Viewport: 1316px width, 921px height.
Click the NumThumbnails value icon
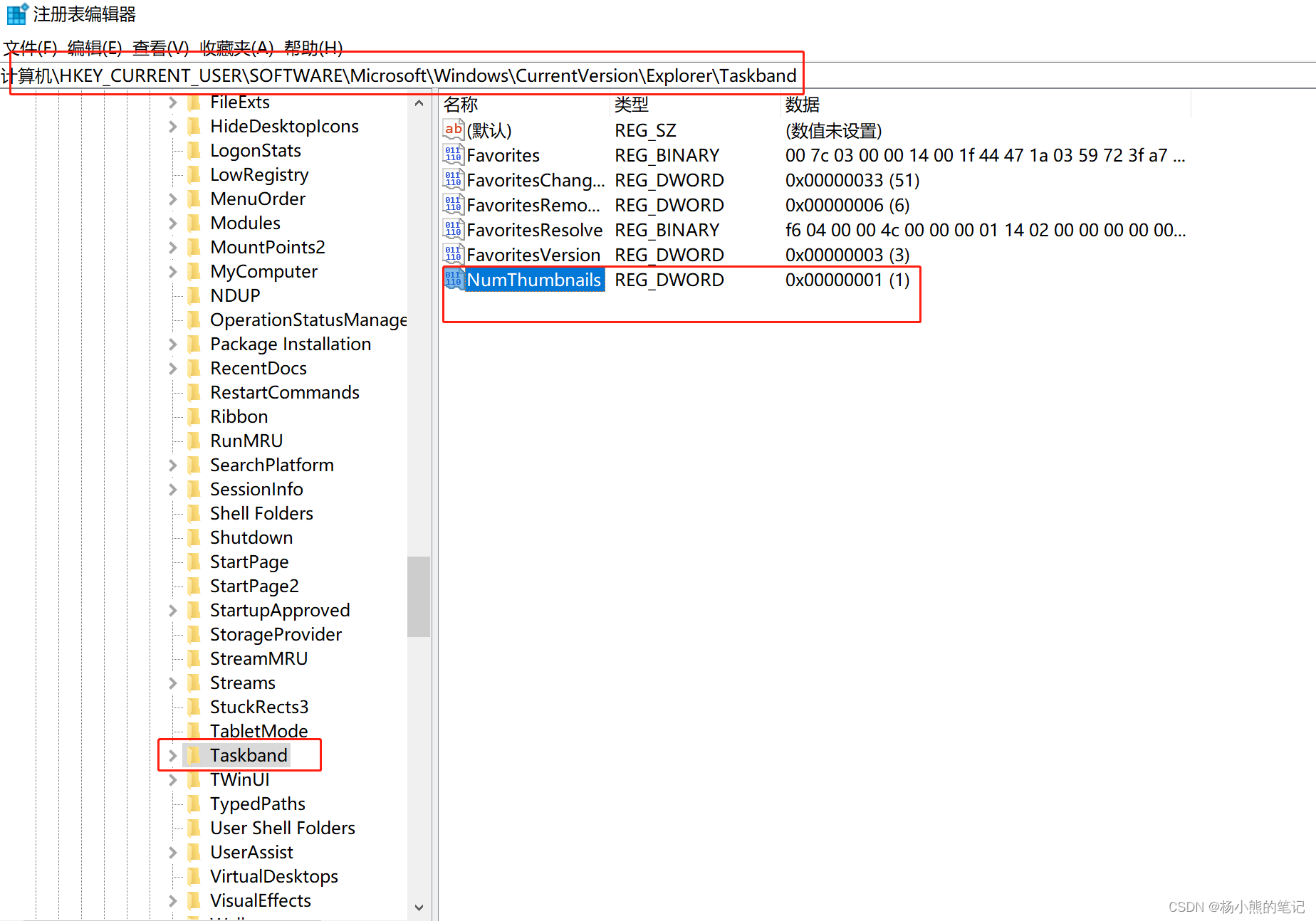pos(454,280)
